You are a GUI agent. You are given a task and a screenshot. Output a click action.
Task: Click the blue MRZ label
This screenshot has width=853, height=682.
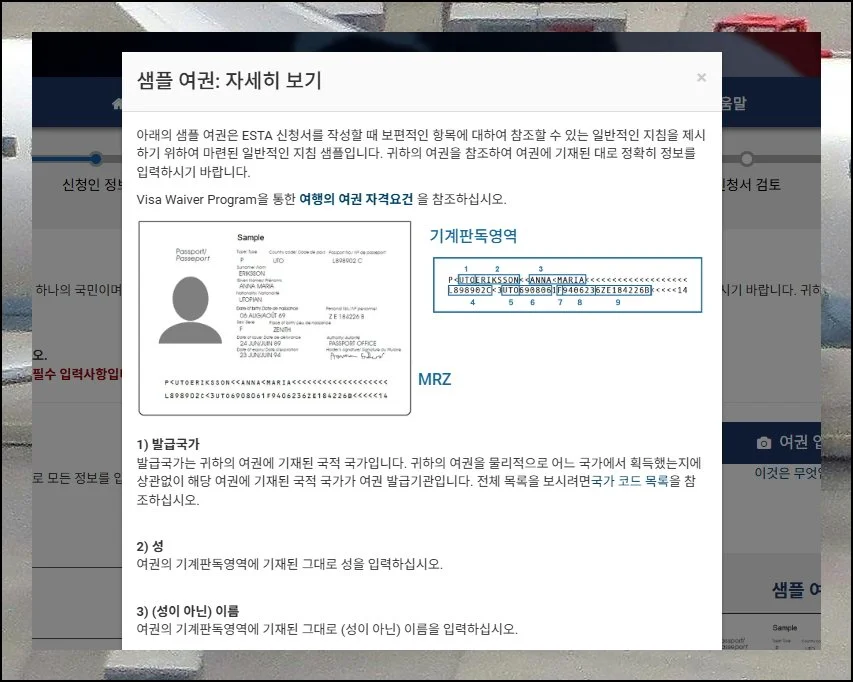click(434, 379)
